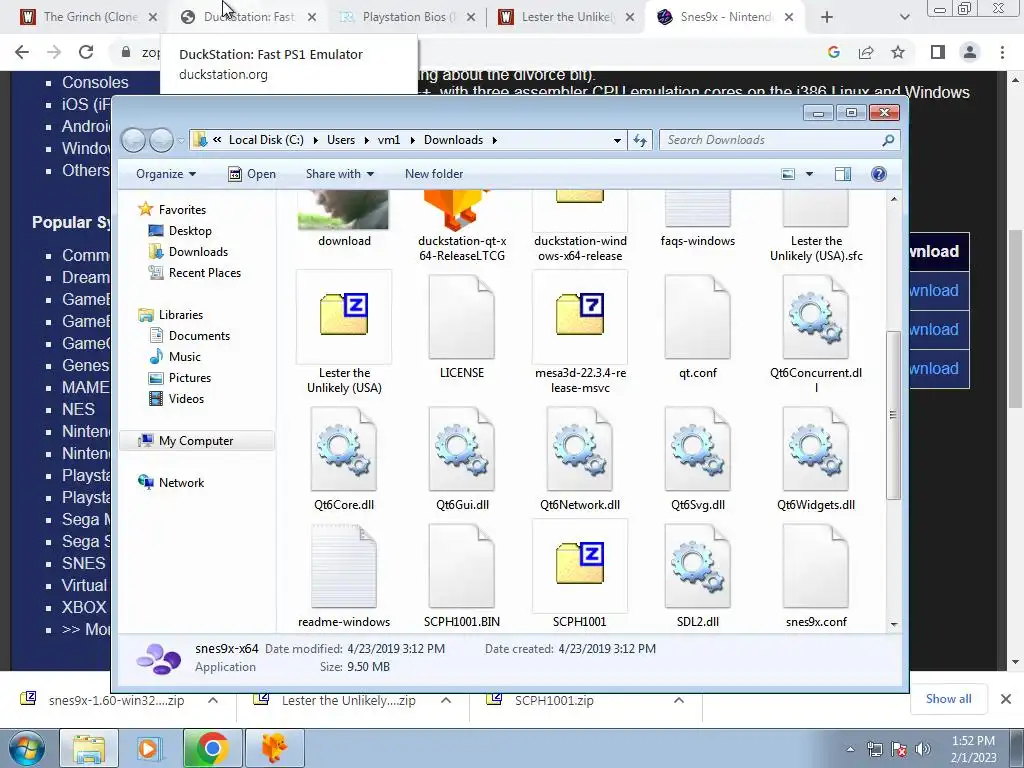Viewport: 1024px width, 768px height.
Task: Open DuckStation from the taskbar
Action: point(274,748)
